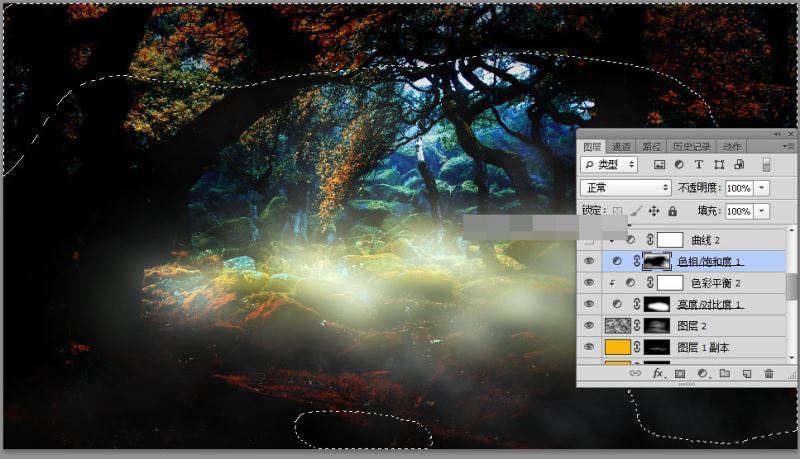Click mask link icon on 色彩平衡 2
800x459 pixels.
[650, 283]
